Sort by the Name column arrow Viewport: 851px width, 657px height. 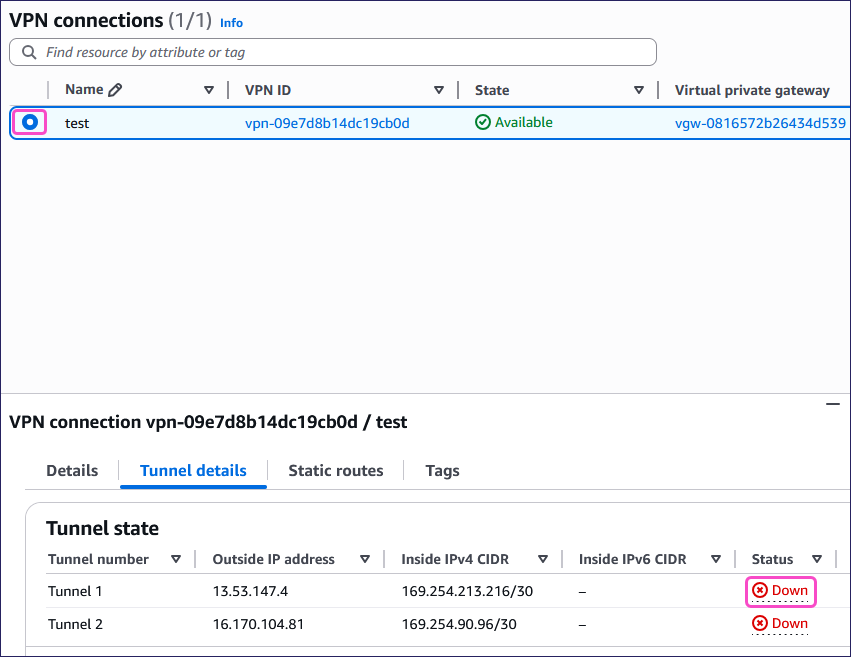[x=208, y=90]
